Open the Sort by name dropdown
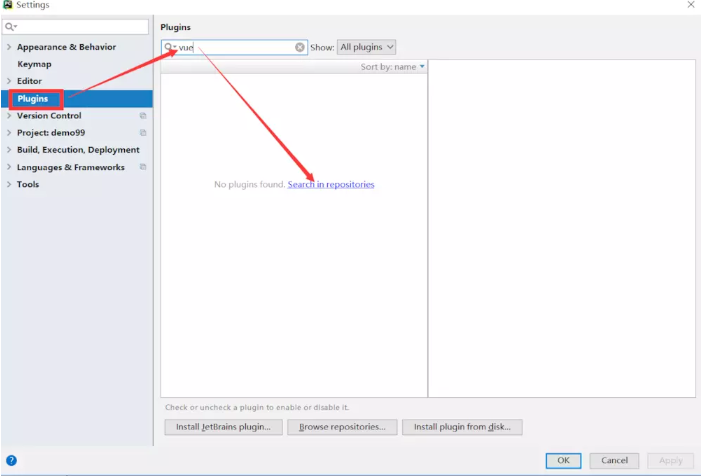The width and height of the screenshot is (705, 476). click(x=392, y=67)
